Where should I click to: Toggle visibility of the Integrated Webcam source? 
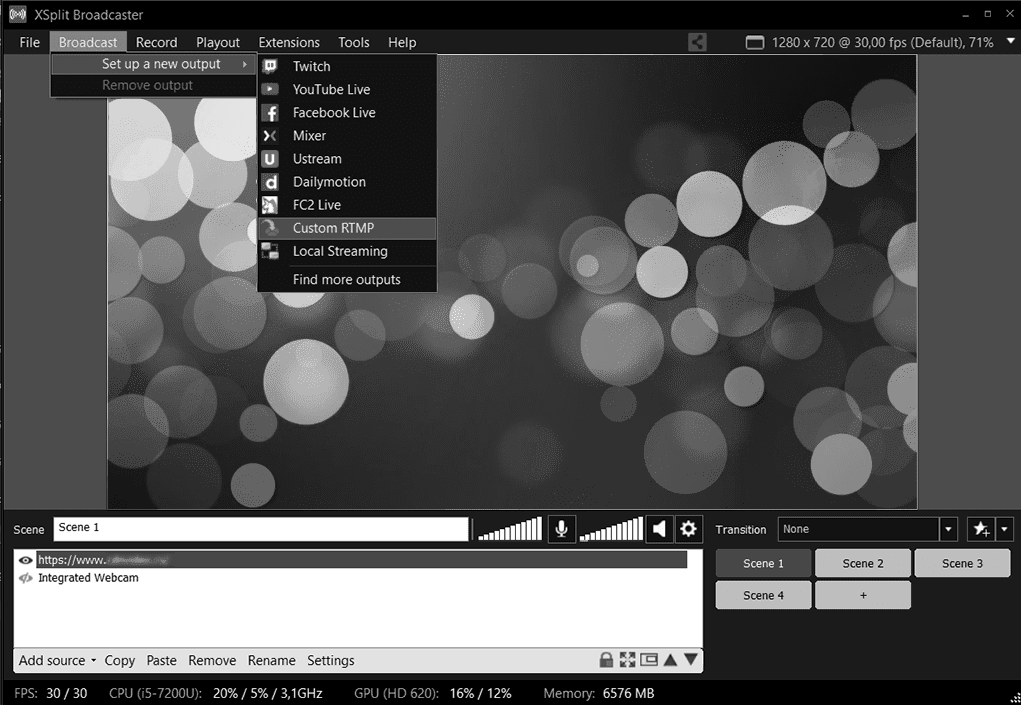pos(26,578)
